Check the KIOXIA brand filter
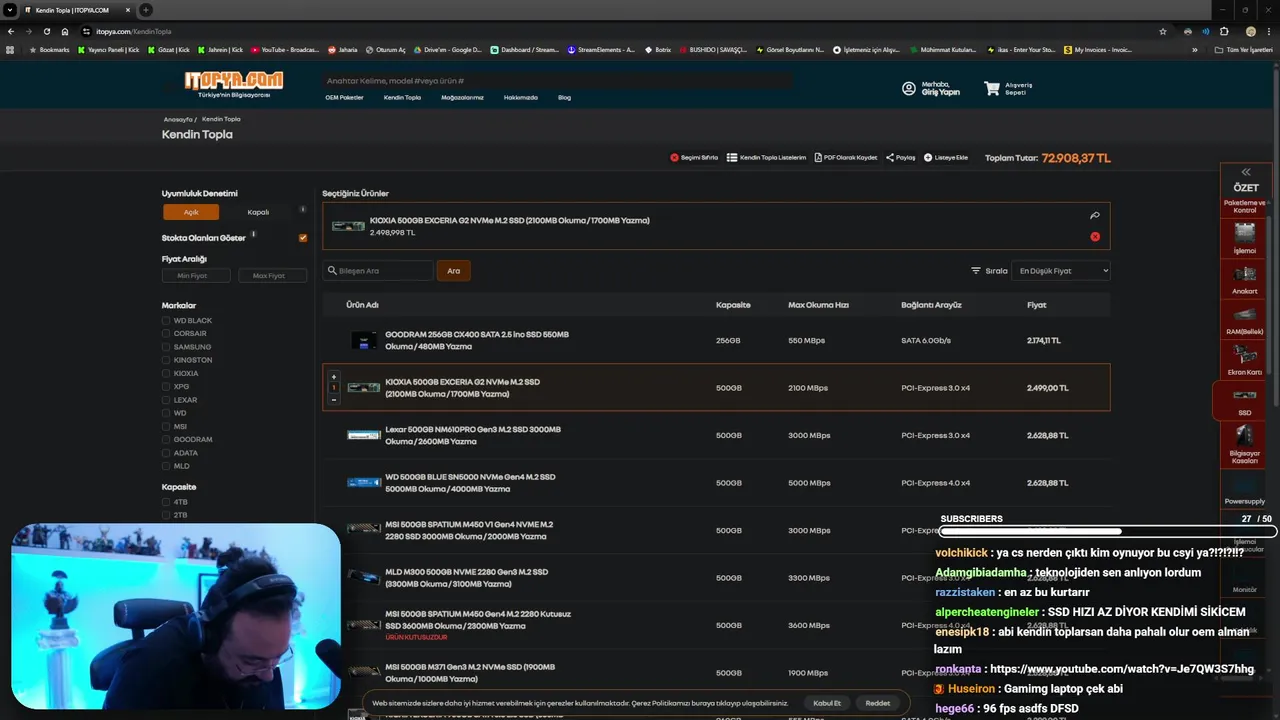1280x720 pixels. [166, 374]
